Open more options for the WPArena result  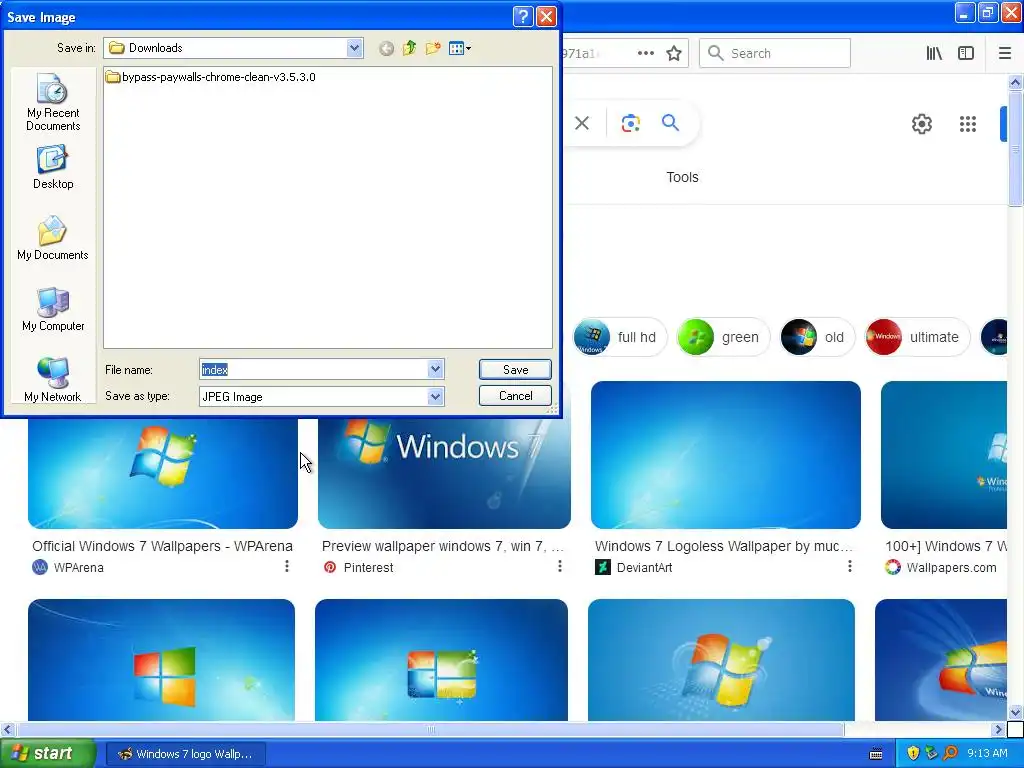point(287,566)
